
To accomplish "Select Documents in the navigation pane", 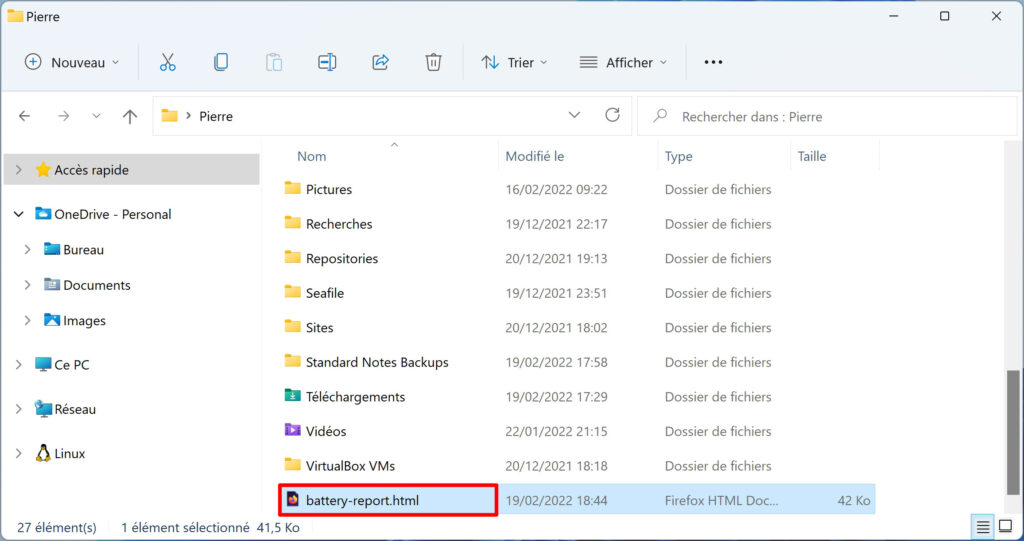I will (x=97, y=285).
